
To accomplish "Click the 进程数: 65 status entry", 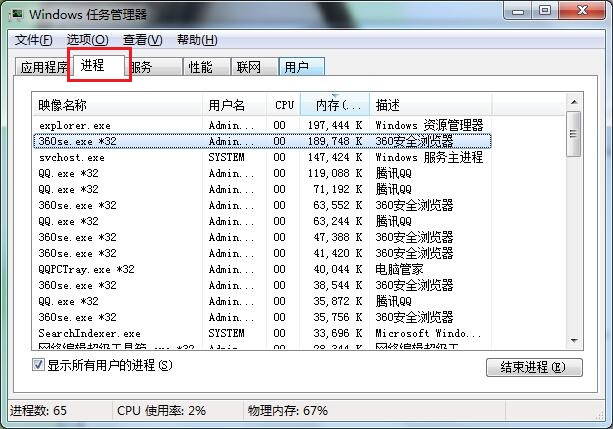I will coord(38,411).
